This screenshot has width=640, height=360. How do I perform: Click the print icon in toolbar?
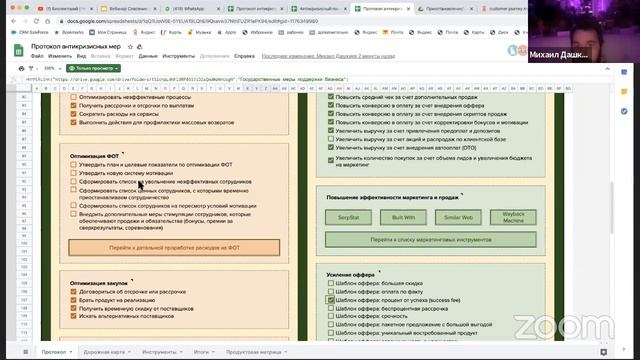(x=21, y=69)
